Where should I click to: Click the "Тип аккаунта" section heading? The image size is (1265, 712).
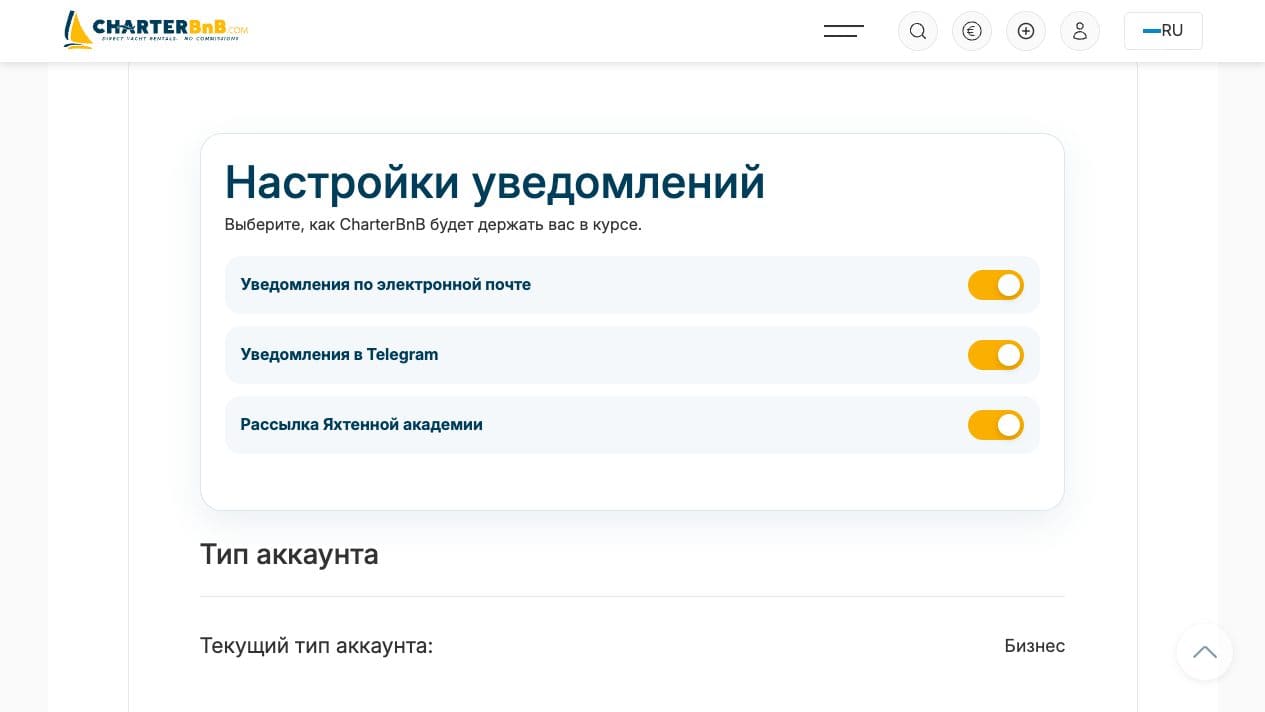click(289, 554)
